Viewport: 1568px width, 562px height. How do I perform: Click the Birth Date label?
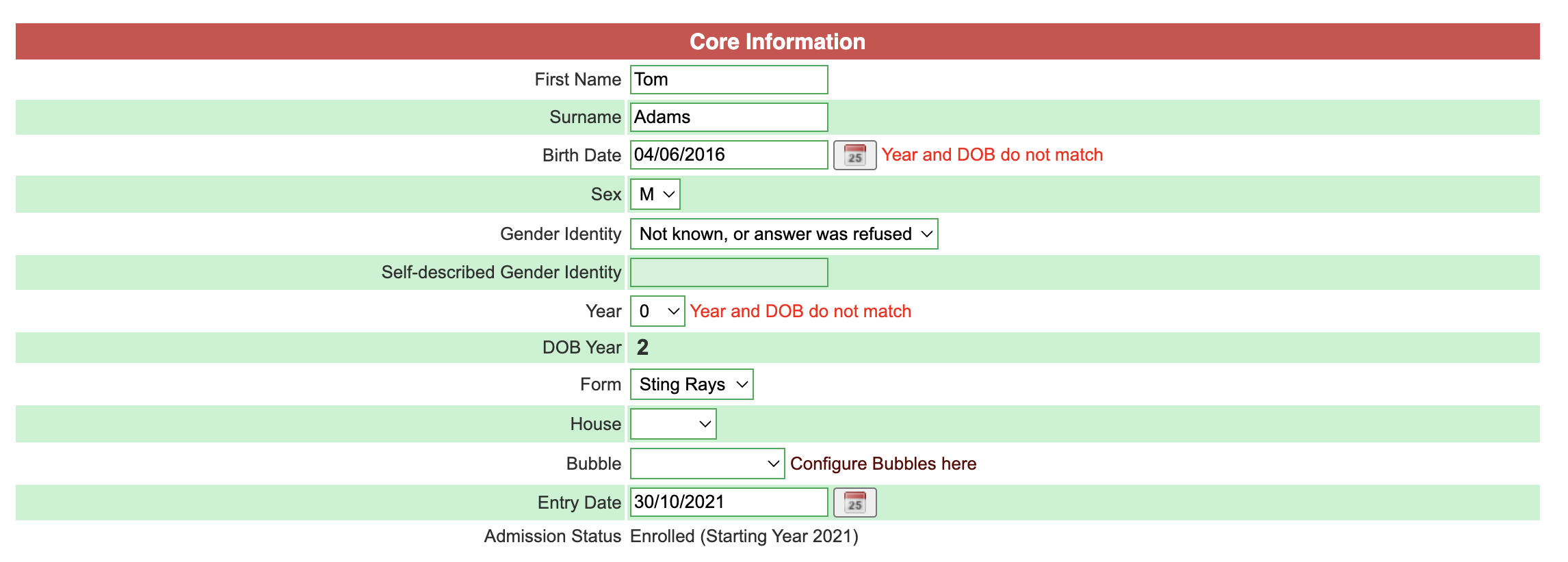pyautogui.click(x=582, y=155)
